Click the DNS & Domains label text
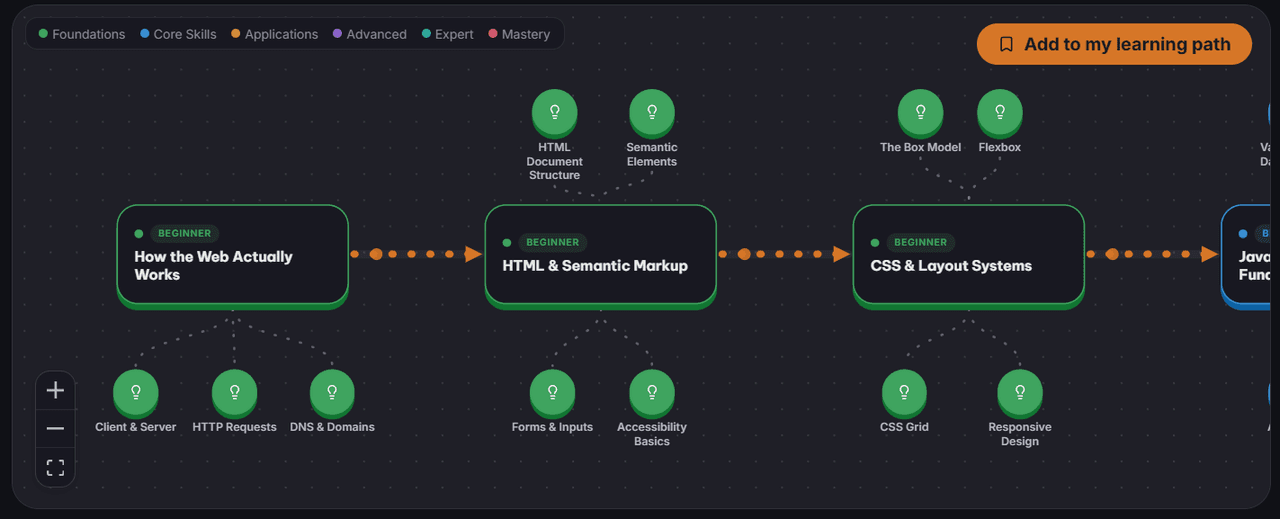This screenshot has width=1280, height=519. click(x=332, y=427)
